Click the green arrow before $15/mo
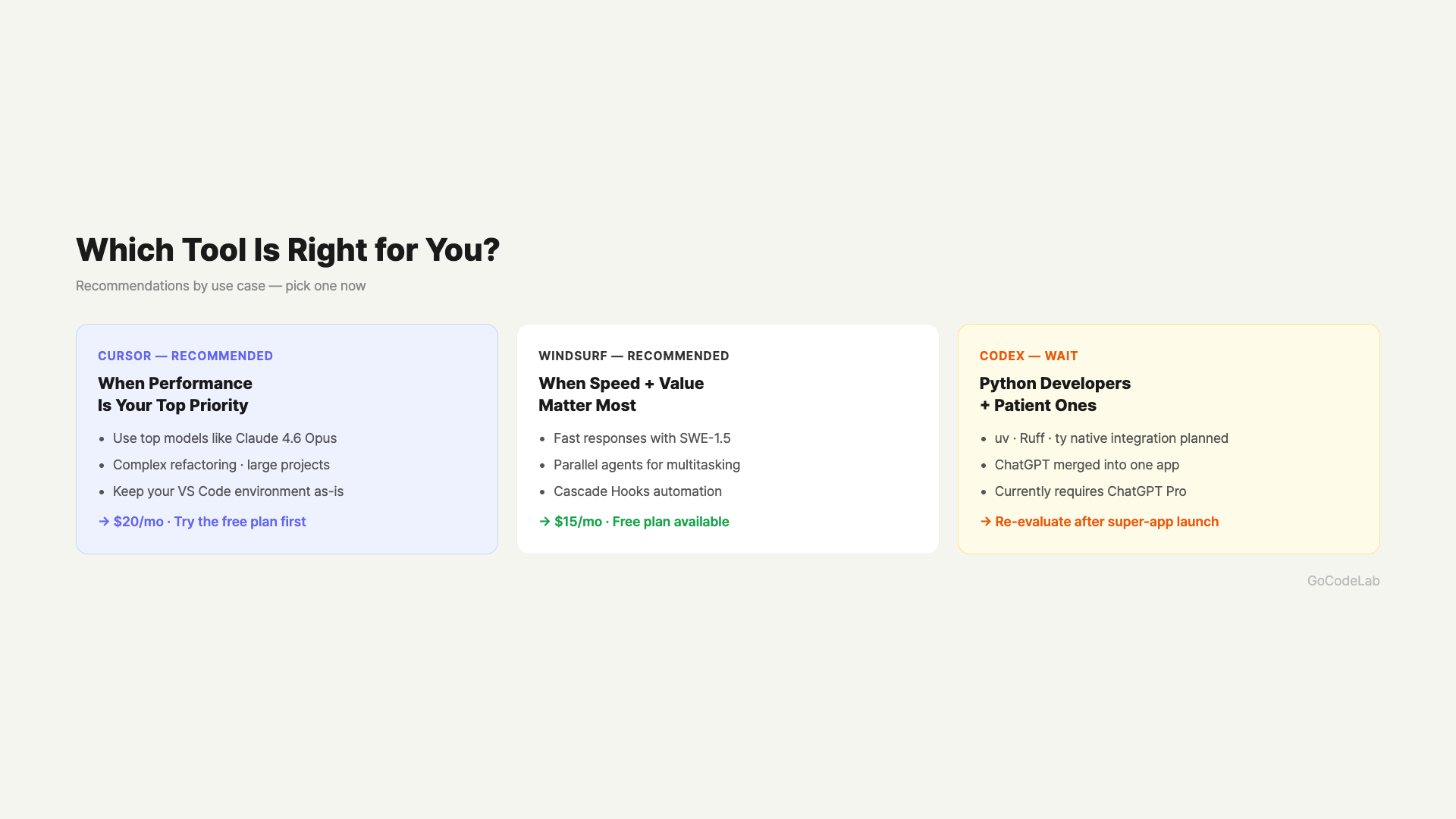This screenshot has height=819, width=1456. tap(544, 522)
